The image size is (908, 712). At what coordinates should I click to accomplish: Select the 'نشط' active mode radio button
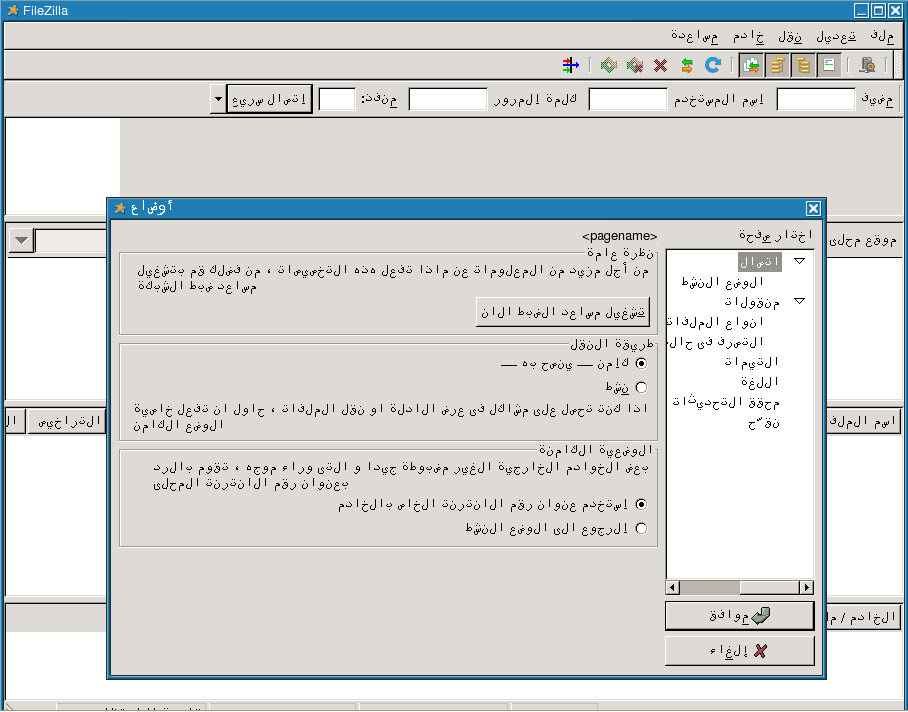click(x=641, y=387)
